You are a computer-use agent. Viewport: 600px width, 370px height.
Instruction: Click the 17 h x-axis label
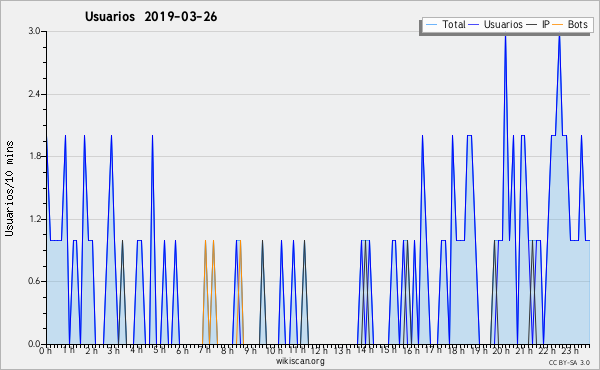click(433, 350)
